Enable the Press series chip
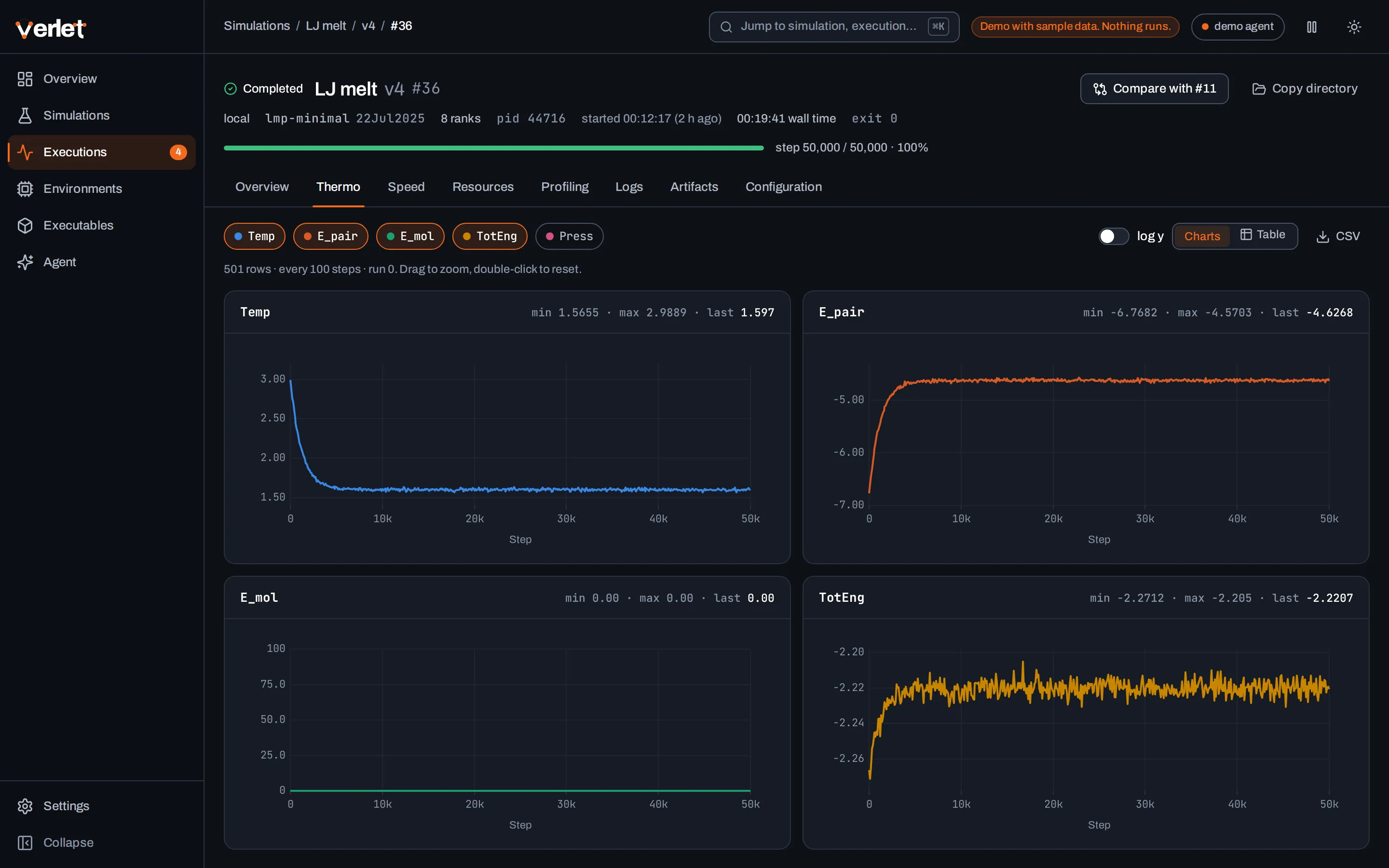This screenshot has width=1389, height=868. pos(569,236)
